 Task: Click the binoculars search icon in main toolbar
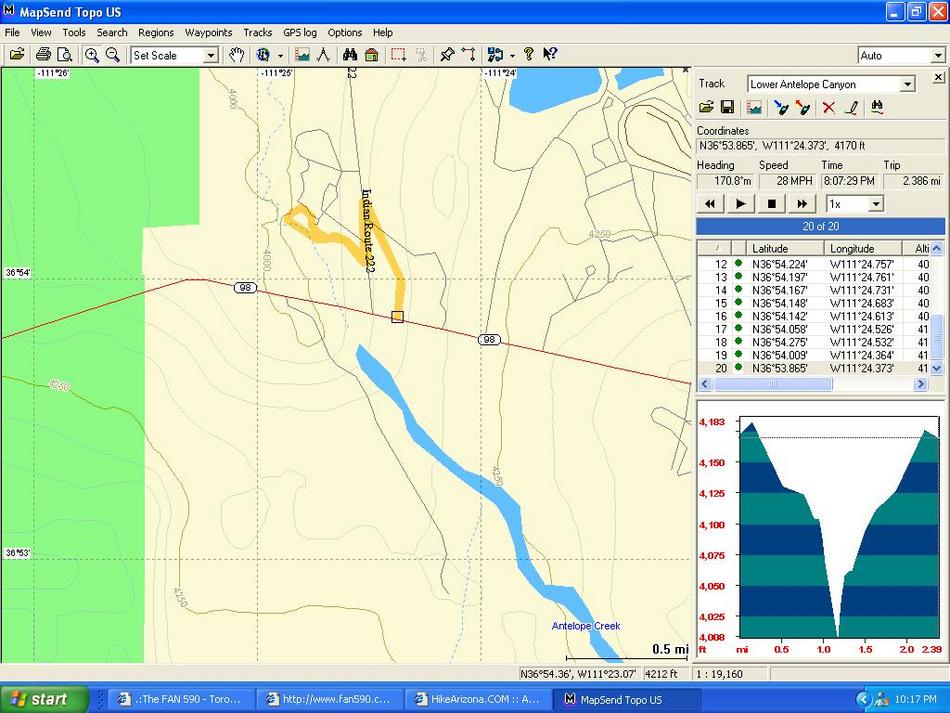tap(350, 55)
